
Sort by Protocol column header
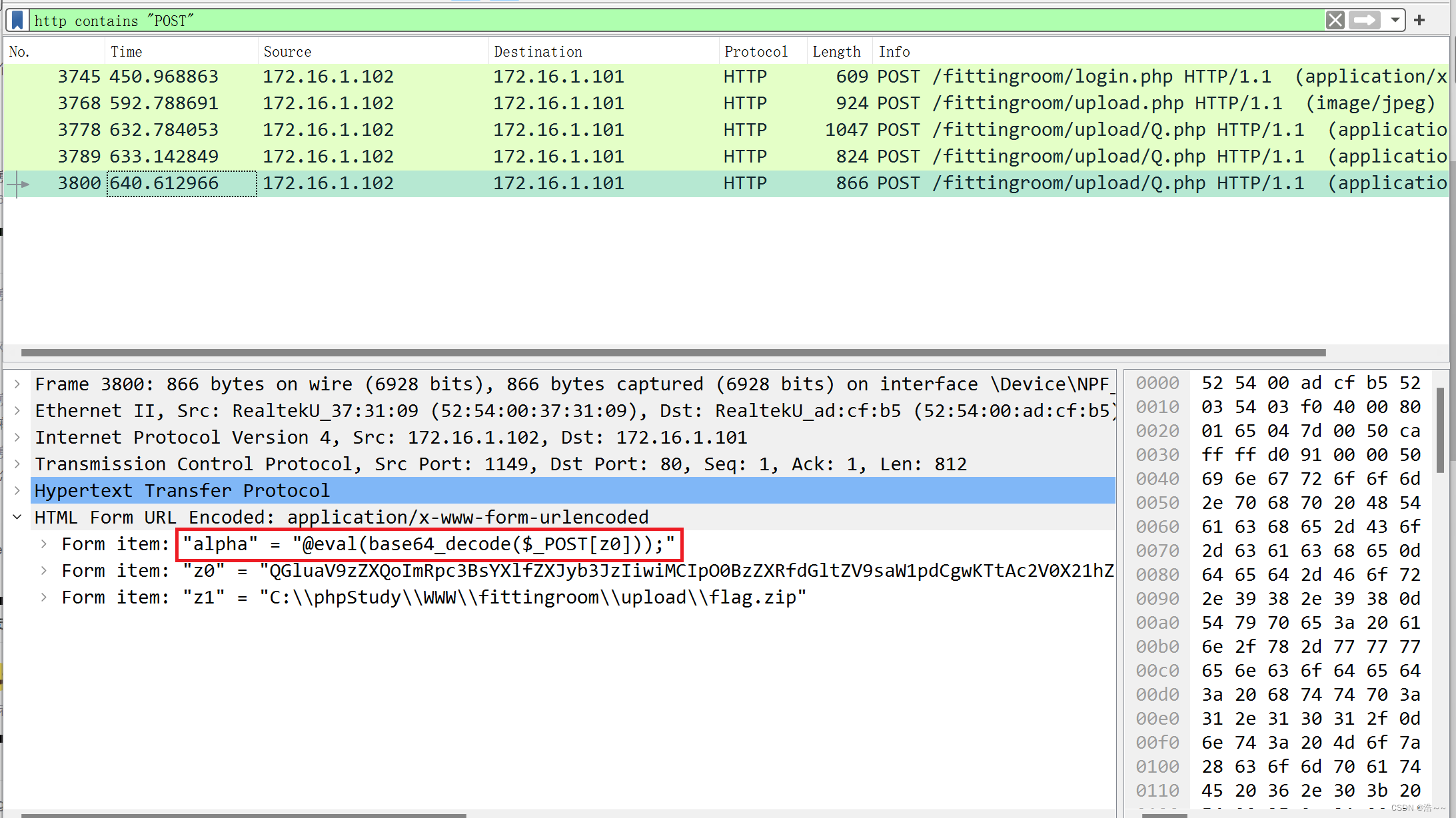point(756,51)
